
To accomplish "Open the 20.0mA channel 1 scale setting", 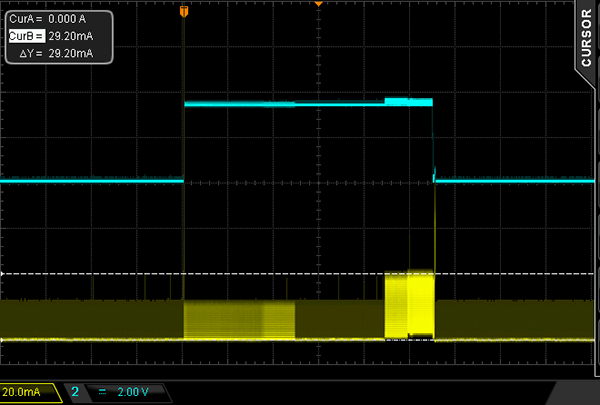I will [27, 392].
